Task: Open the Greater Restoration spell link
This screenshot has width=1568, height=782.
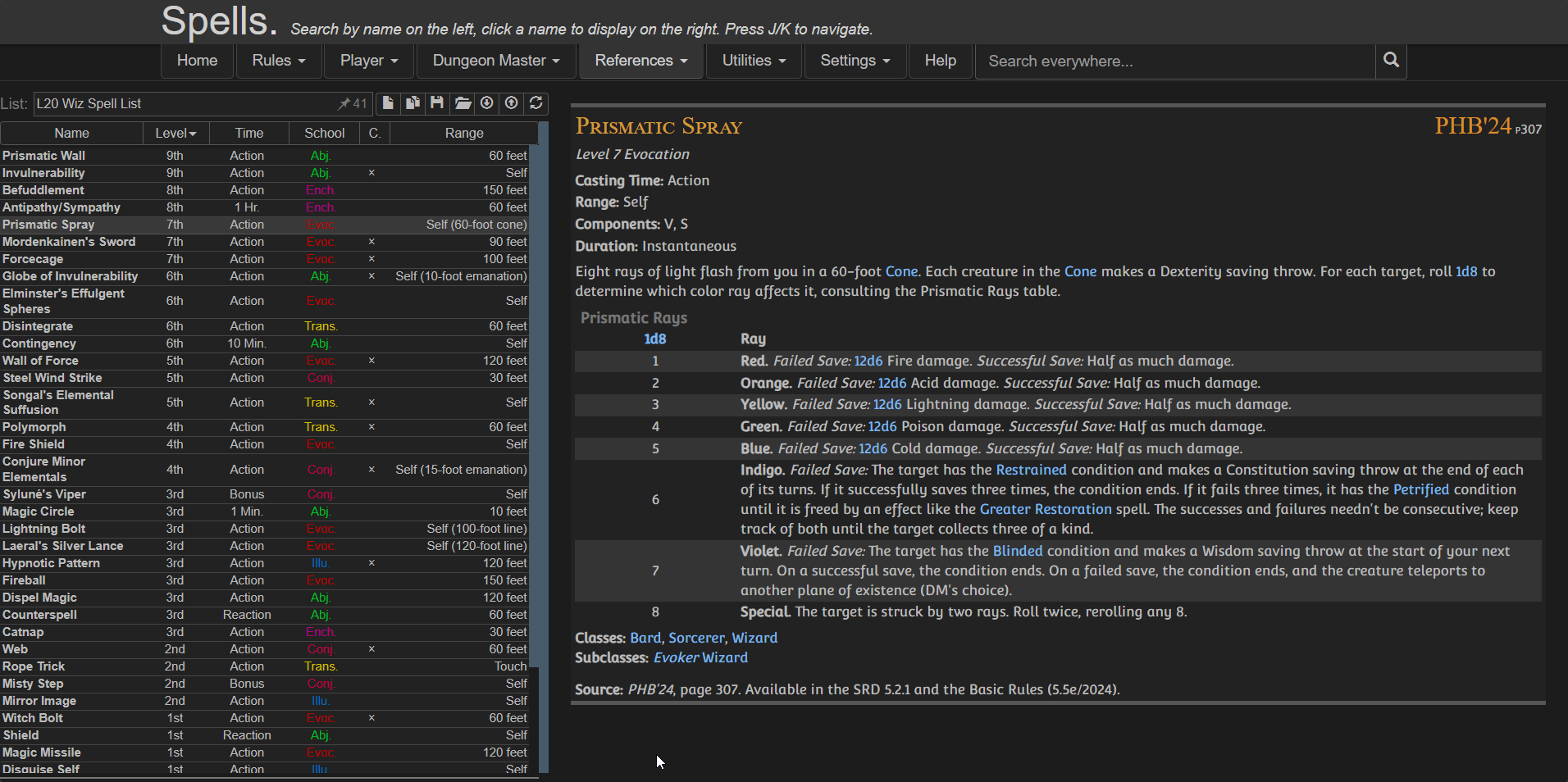Action: [1046, 509]
